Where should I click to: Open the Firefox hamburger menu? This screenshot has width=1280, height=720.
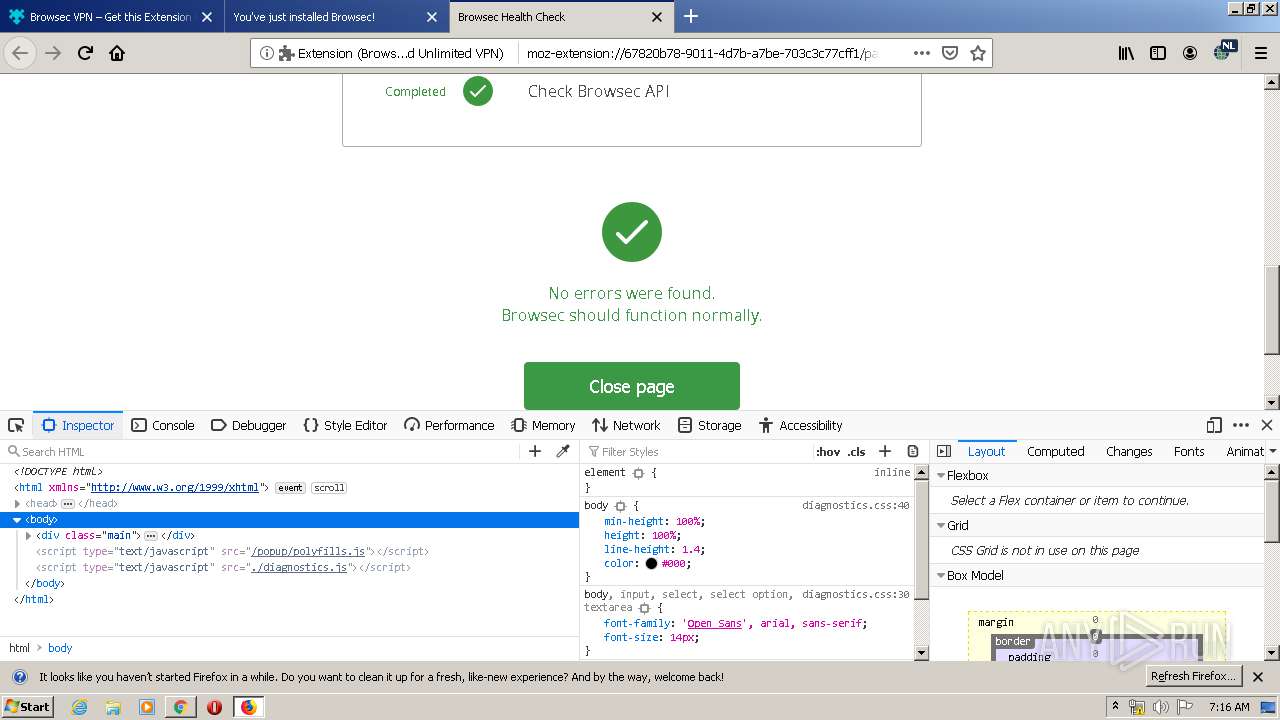click(x=1260, y=53)
